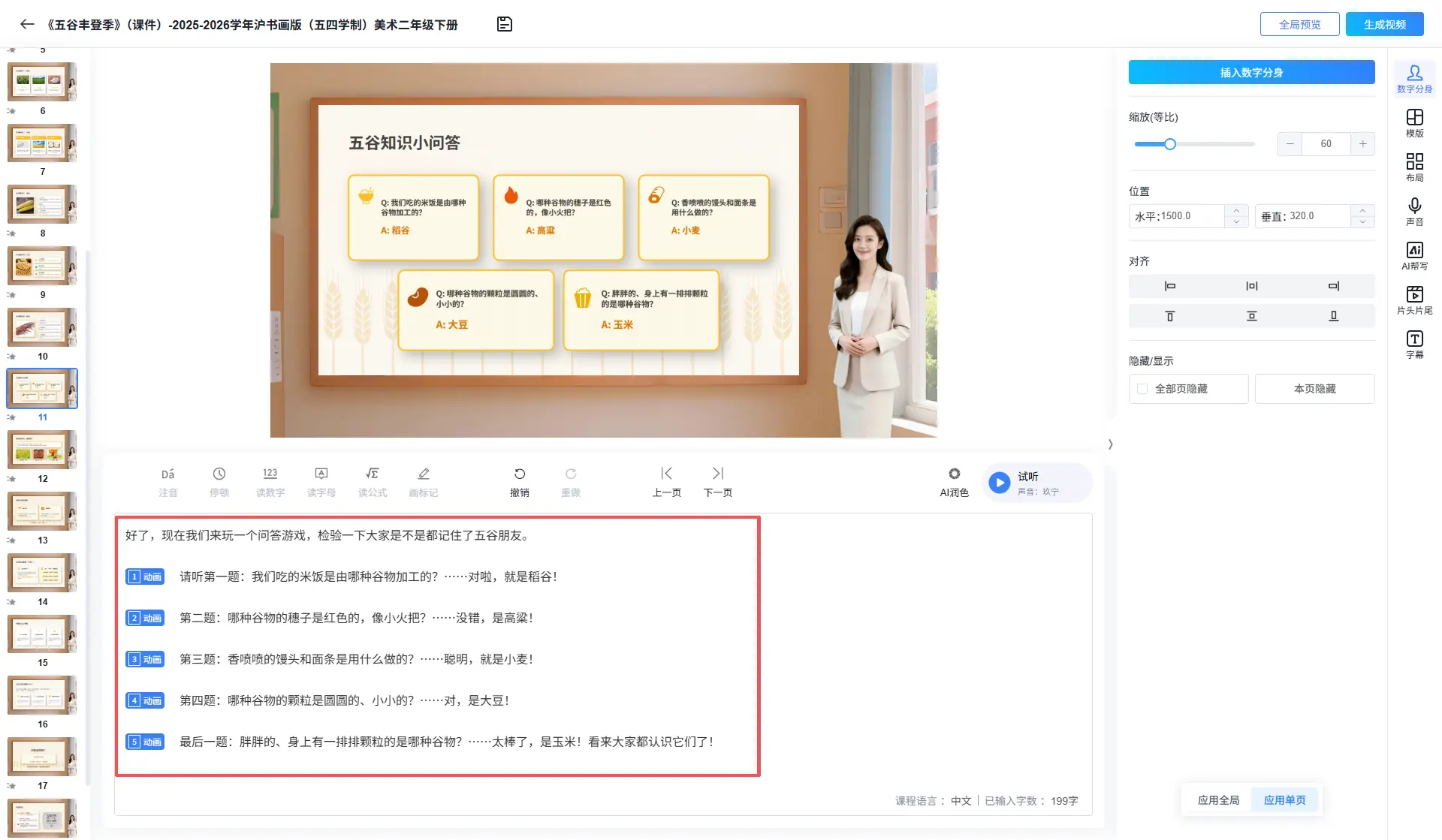
Task: Select the 应用全局 option
Action: tap(1218, 800)
